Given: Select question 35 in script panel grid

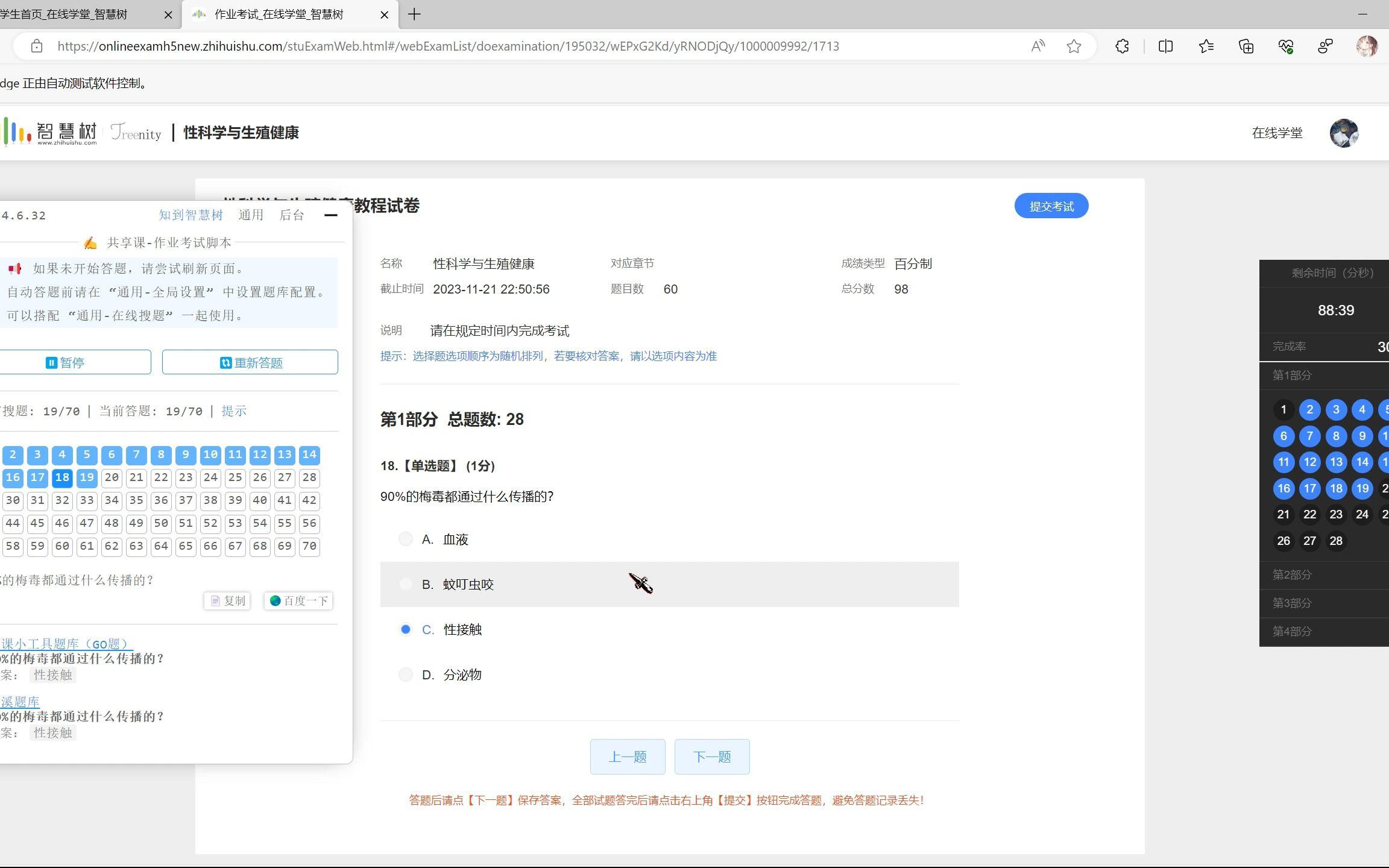Looking at the screenshot, I should pos(136,501).
